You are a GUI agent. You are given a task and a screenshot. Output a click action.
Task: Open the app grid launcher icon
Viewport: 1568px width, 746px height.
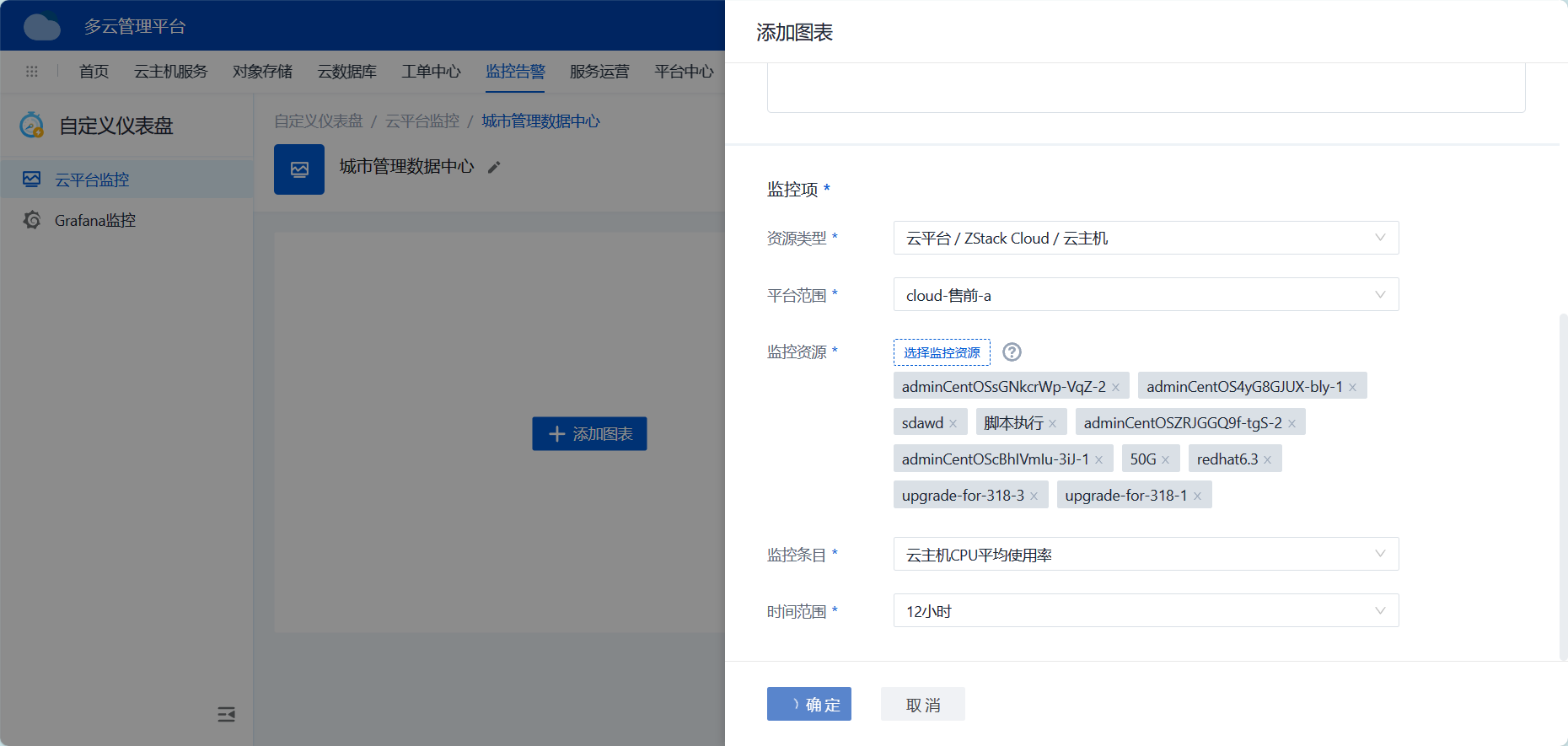pyautogui.click(x=32, y=72)
